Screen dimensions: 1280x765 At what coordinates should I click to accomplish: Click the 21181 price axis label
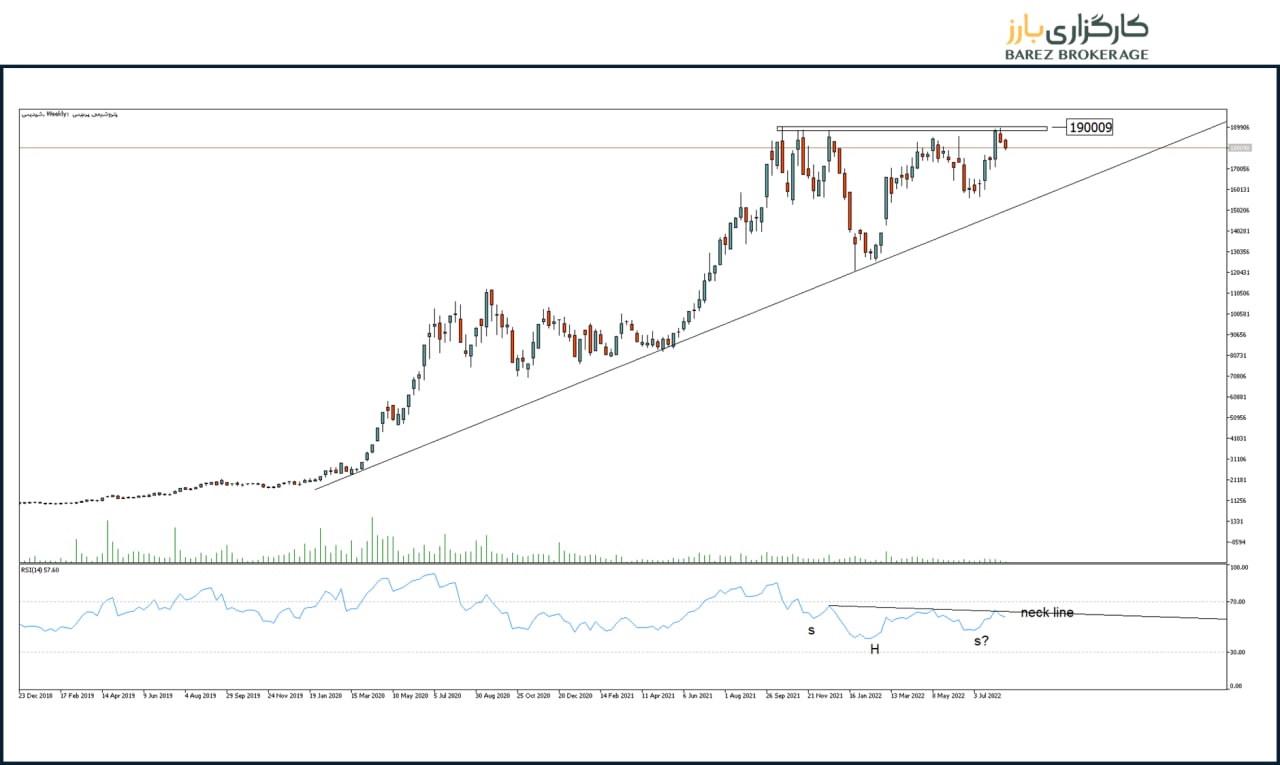click(1238, 480)
